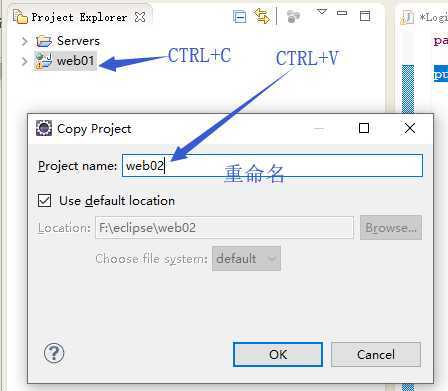This screenshot has height=391, width=448.
Task: Switch to the Project Explorer tab
Action: [79, 17]
